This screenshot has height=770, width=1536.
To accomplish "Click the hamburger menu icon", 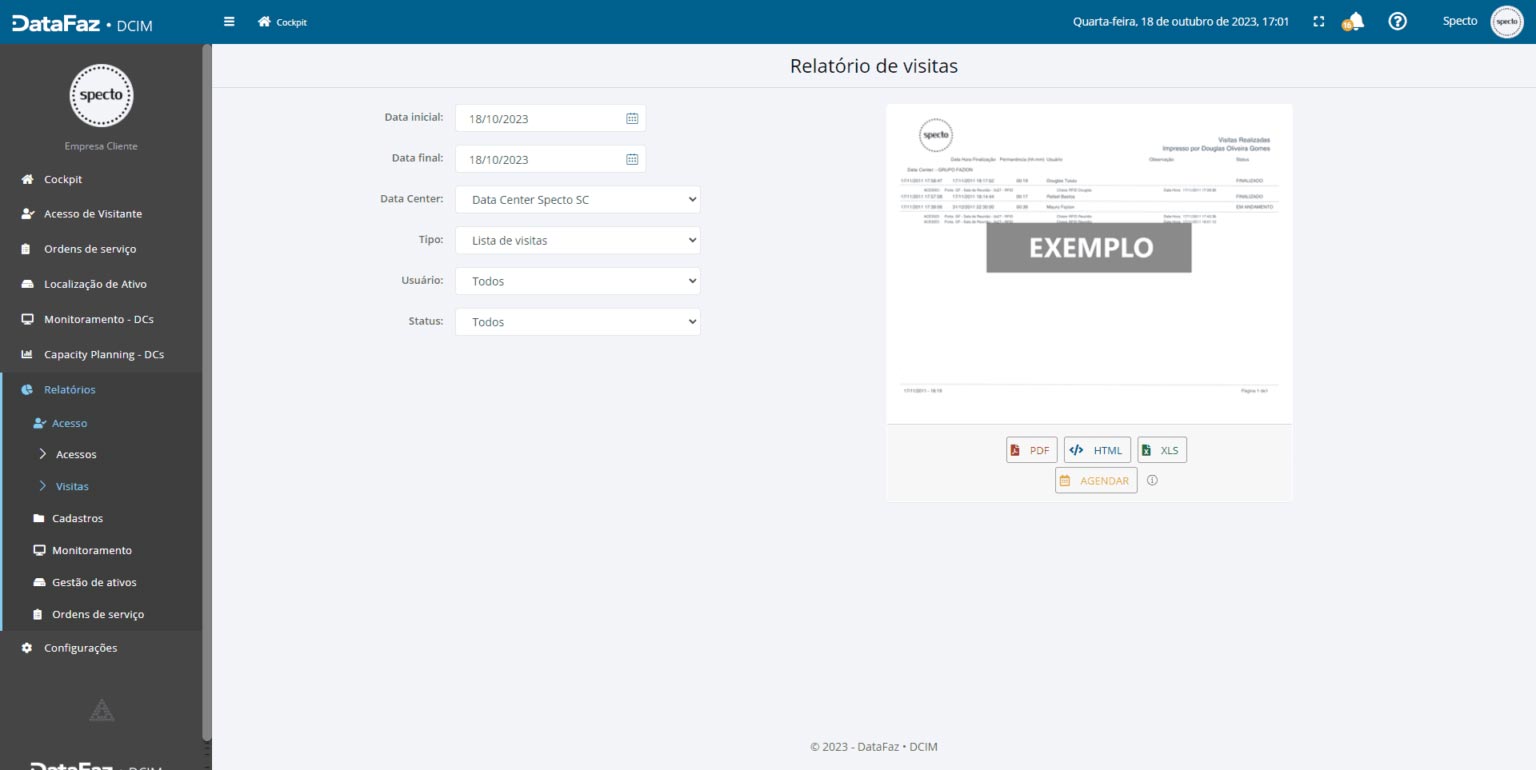I will [x=229, y=21].
